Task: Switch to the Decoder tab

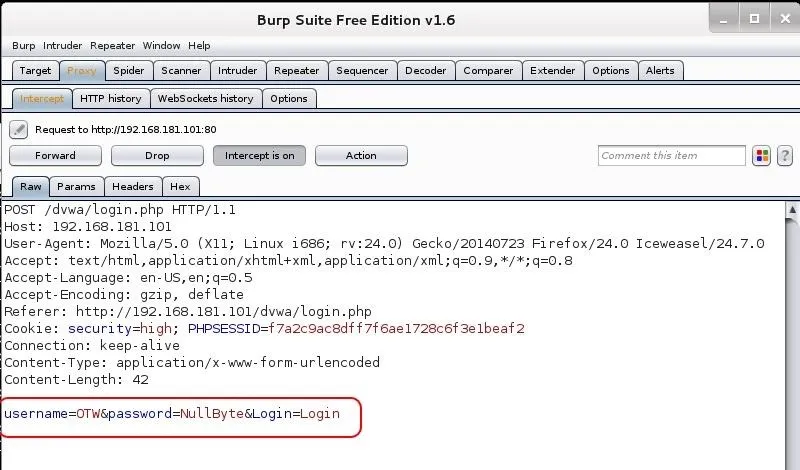Action: coord(426,71)
